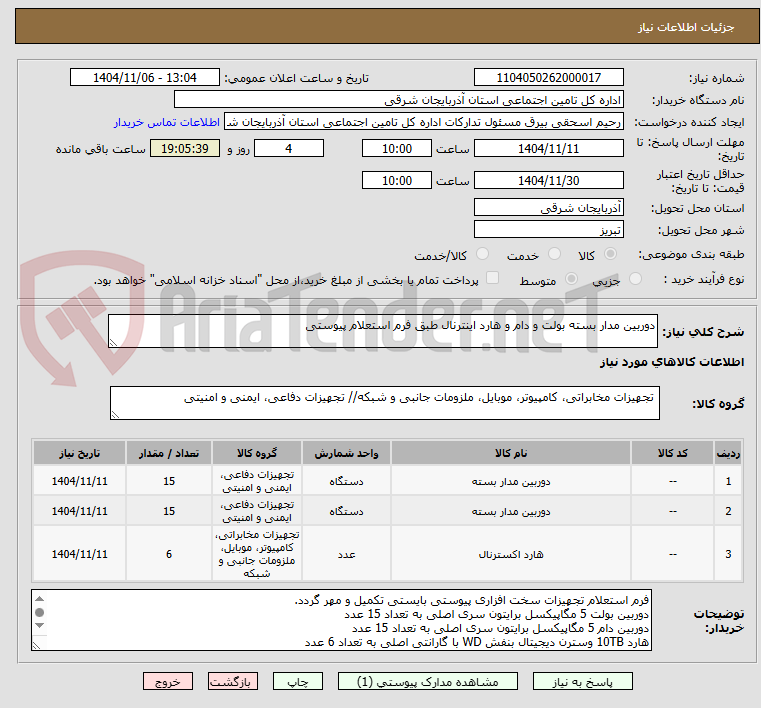The height and width of the screenshot is (708, 761).
Task: Click the delivery province field آذربایجان شرقی
Action: 548,208
